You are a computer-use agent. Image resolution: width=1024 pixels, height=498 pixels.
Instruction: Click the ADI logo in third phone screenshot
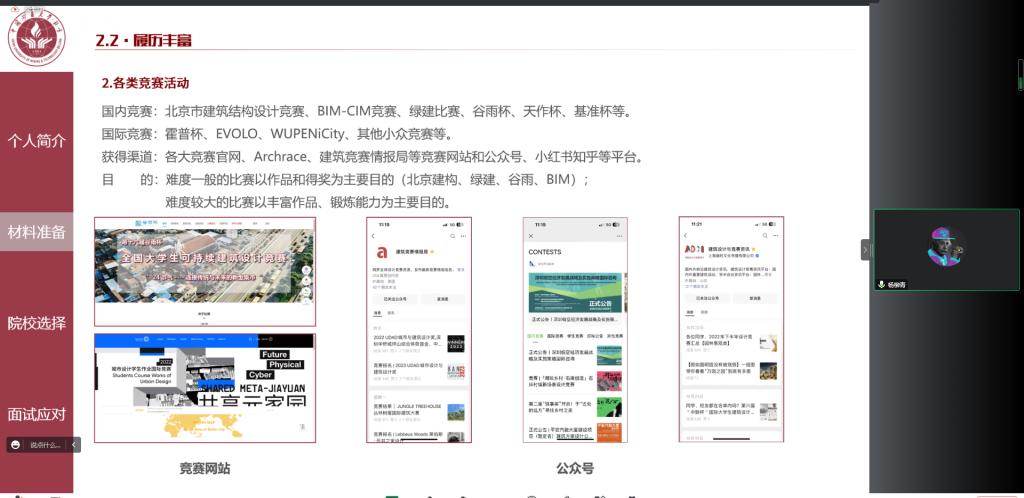coord(695,247)
